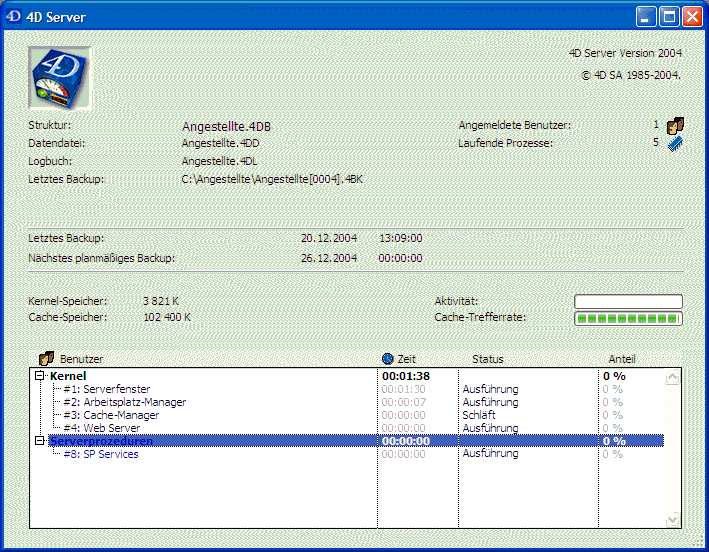Select the #1: Serverfenster process
709x552 pixels.
coord(104,389)
